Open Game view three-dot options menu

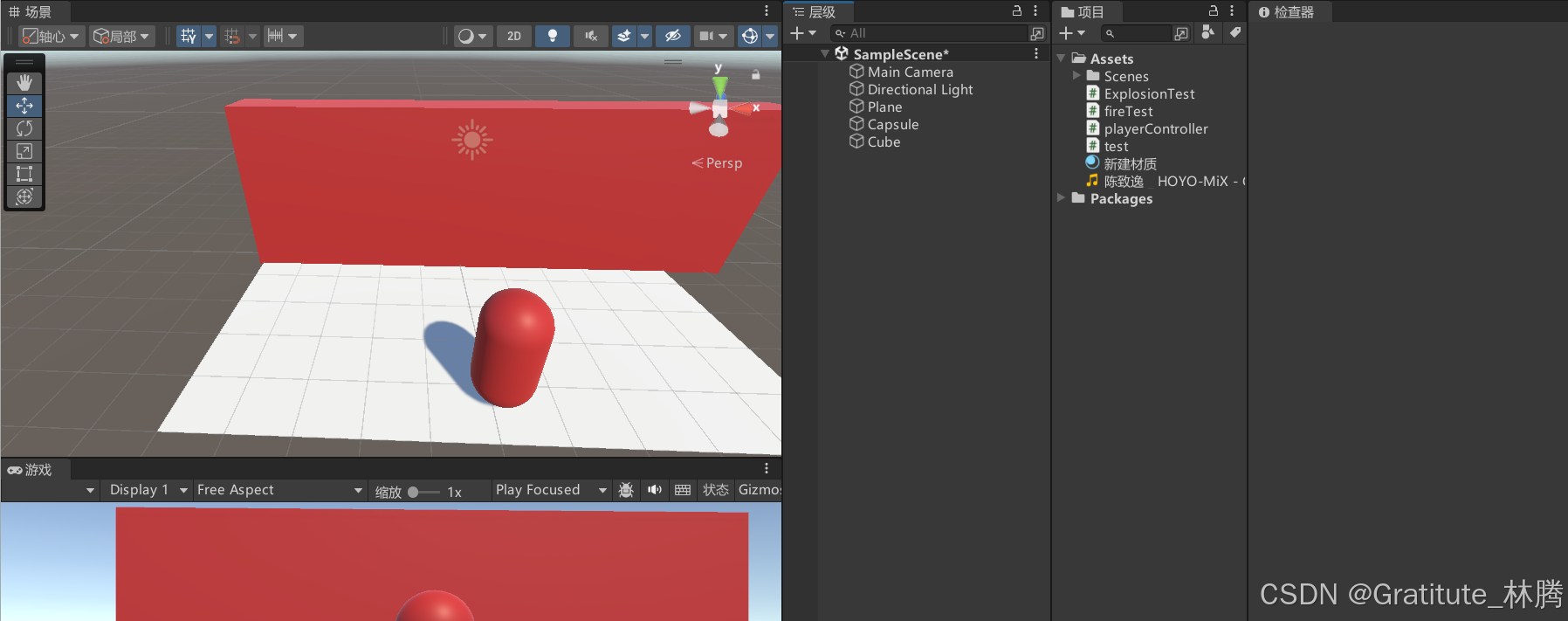pos(767,468)
